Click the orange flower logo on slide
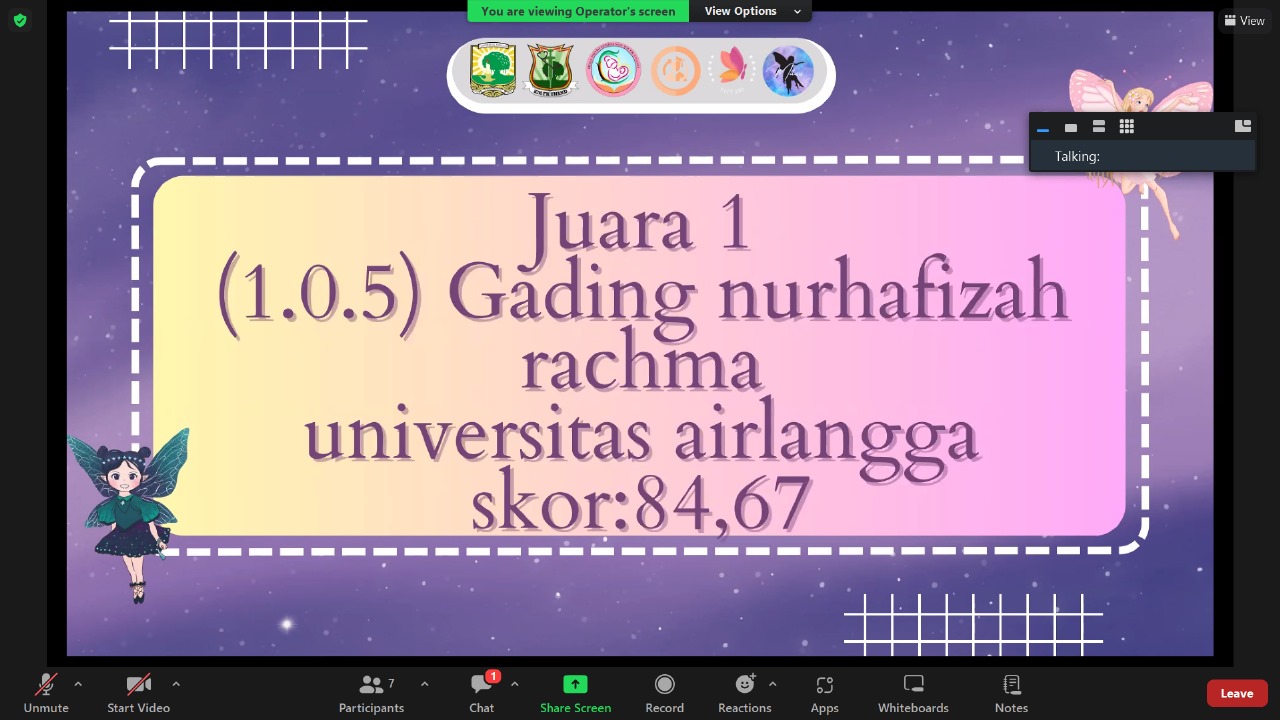 click(x=733, y=68)
